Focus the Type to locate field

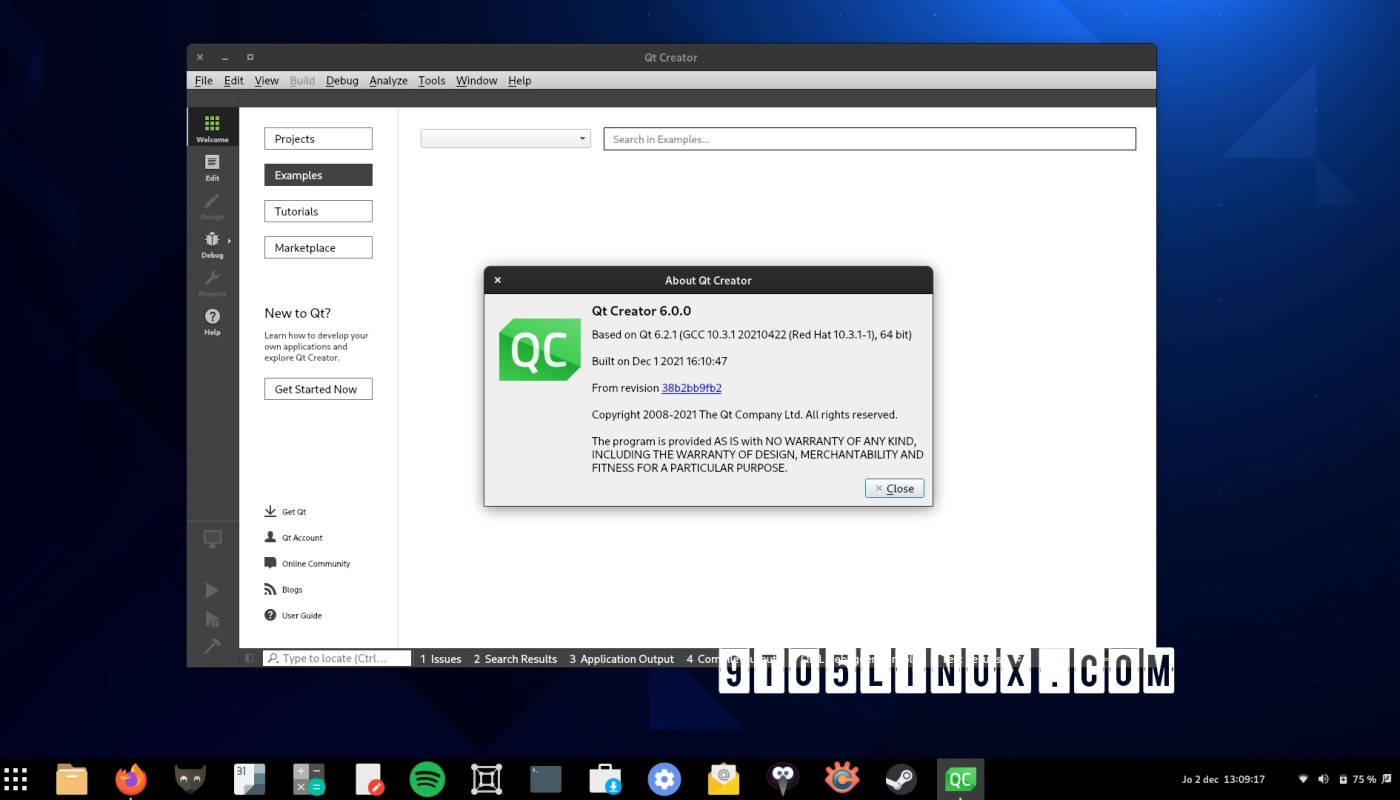(x=337, y=658)
